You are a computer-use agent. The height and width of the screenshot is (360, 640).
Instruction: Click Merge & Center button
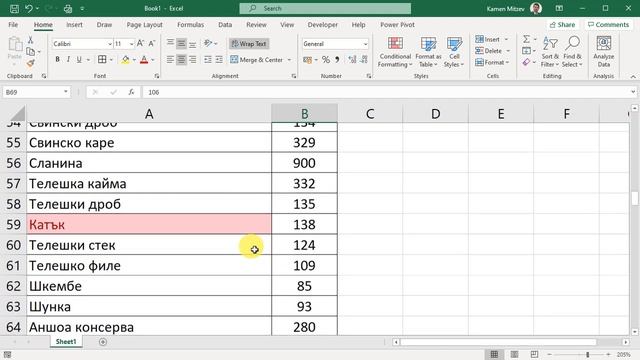click(x=257, y=60)
